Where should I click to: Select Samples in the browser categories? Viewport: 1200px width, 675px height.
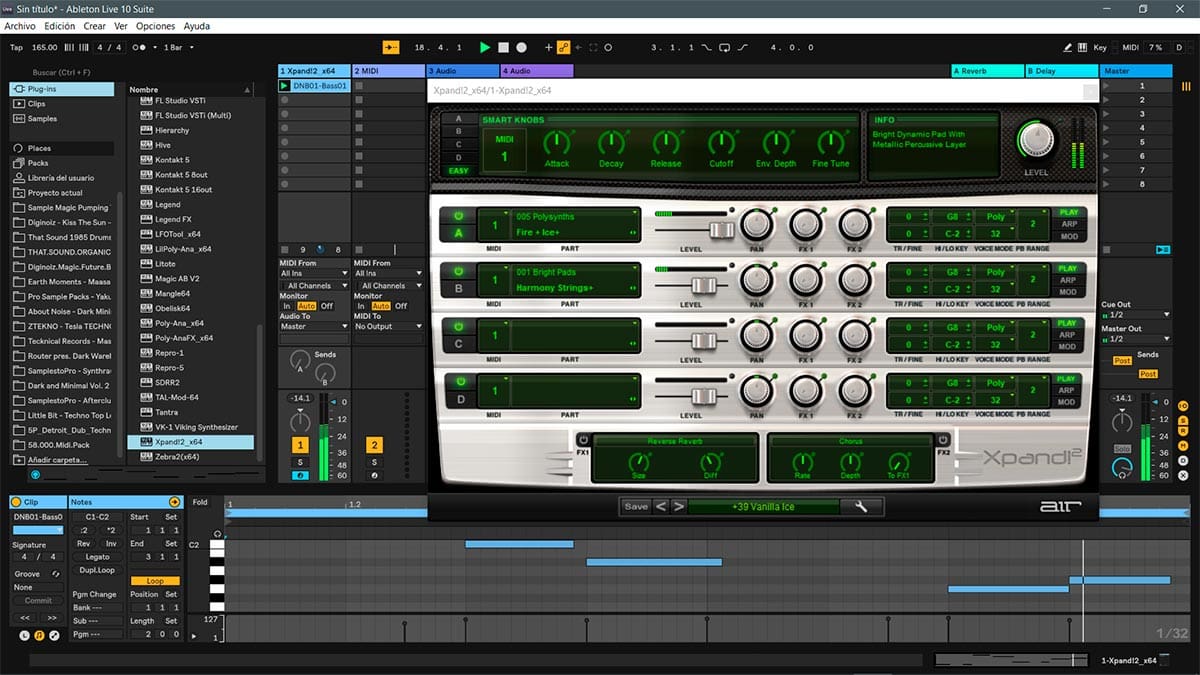pyautogui.click(x=43, y=118)
